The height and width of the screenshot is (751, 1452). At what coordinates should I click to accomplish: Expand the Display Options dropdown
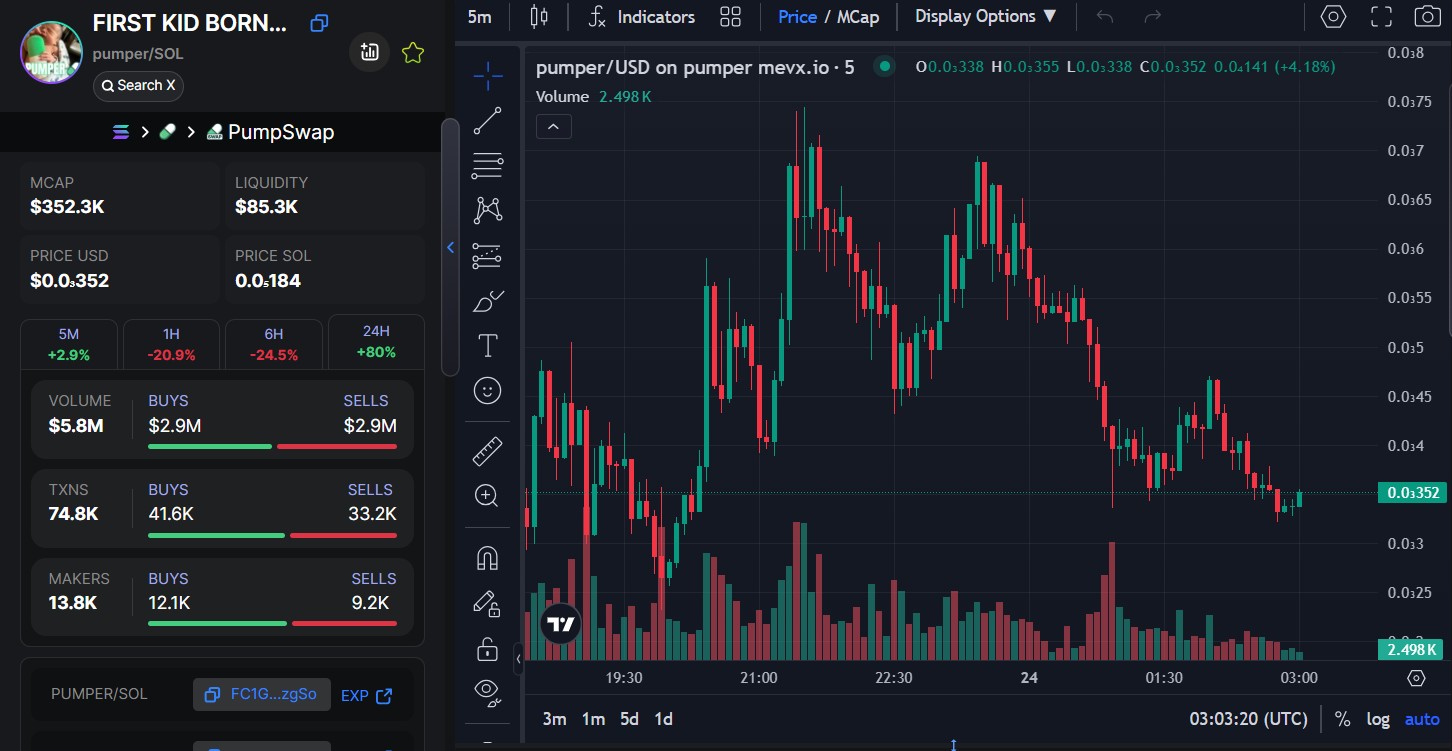(986, 16)
